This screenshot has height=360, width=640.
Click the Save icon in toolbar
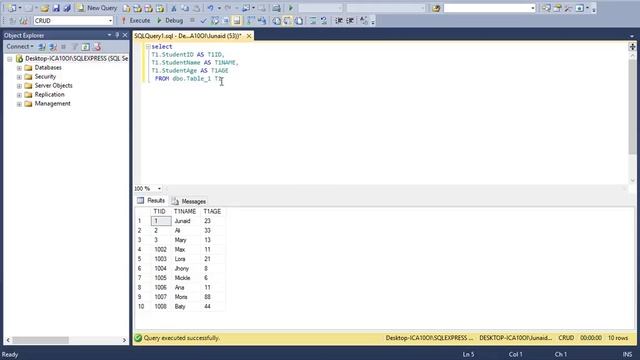(x=56, y=8)
